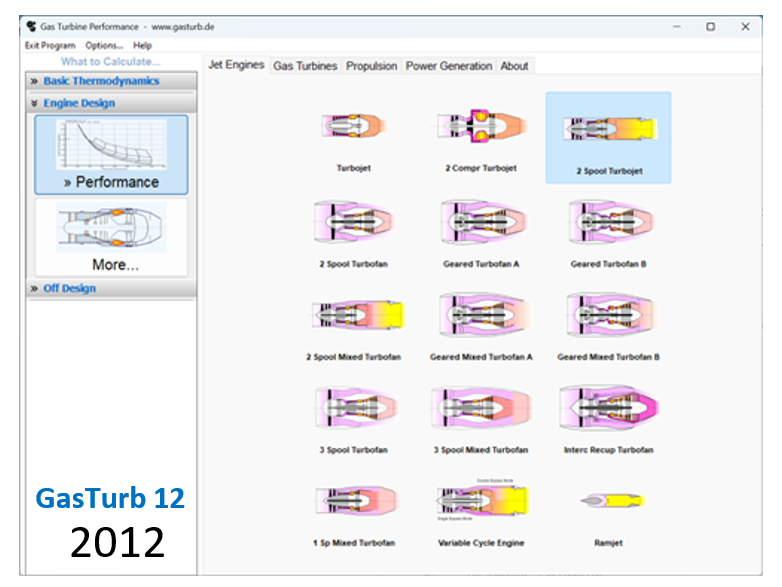Open the Options... menu
The image size is (782, 587).
(104, 45)
